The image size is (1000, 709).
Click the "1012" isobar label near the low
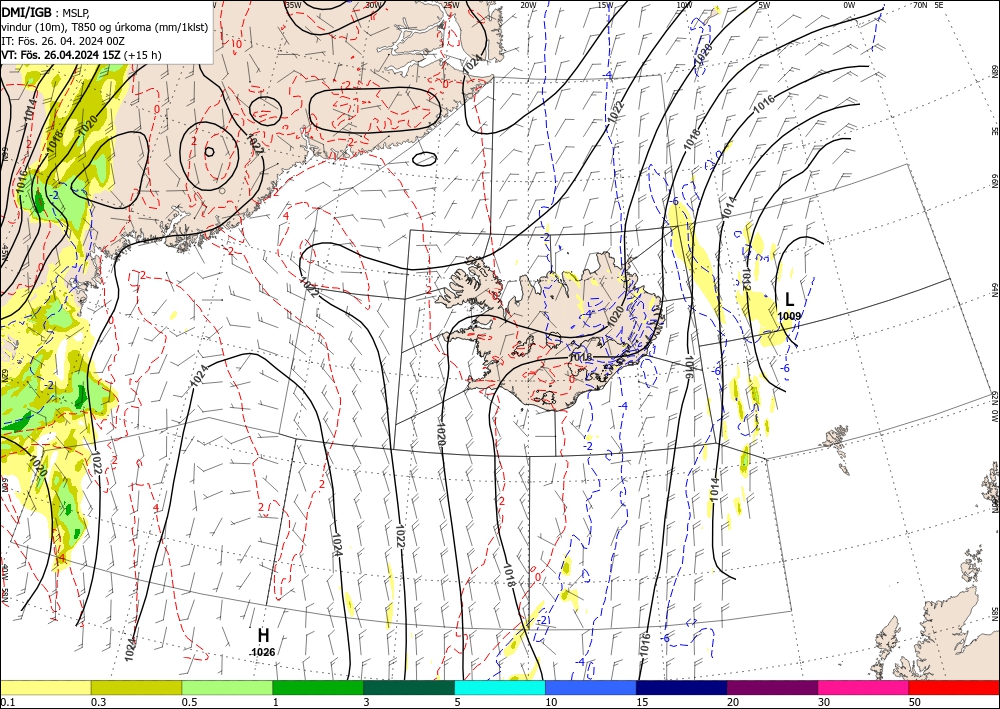(746, 280)
